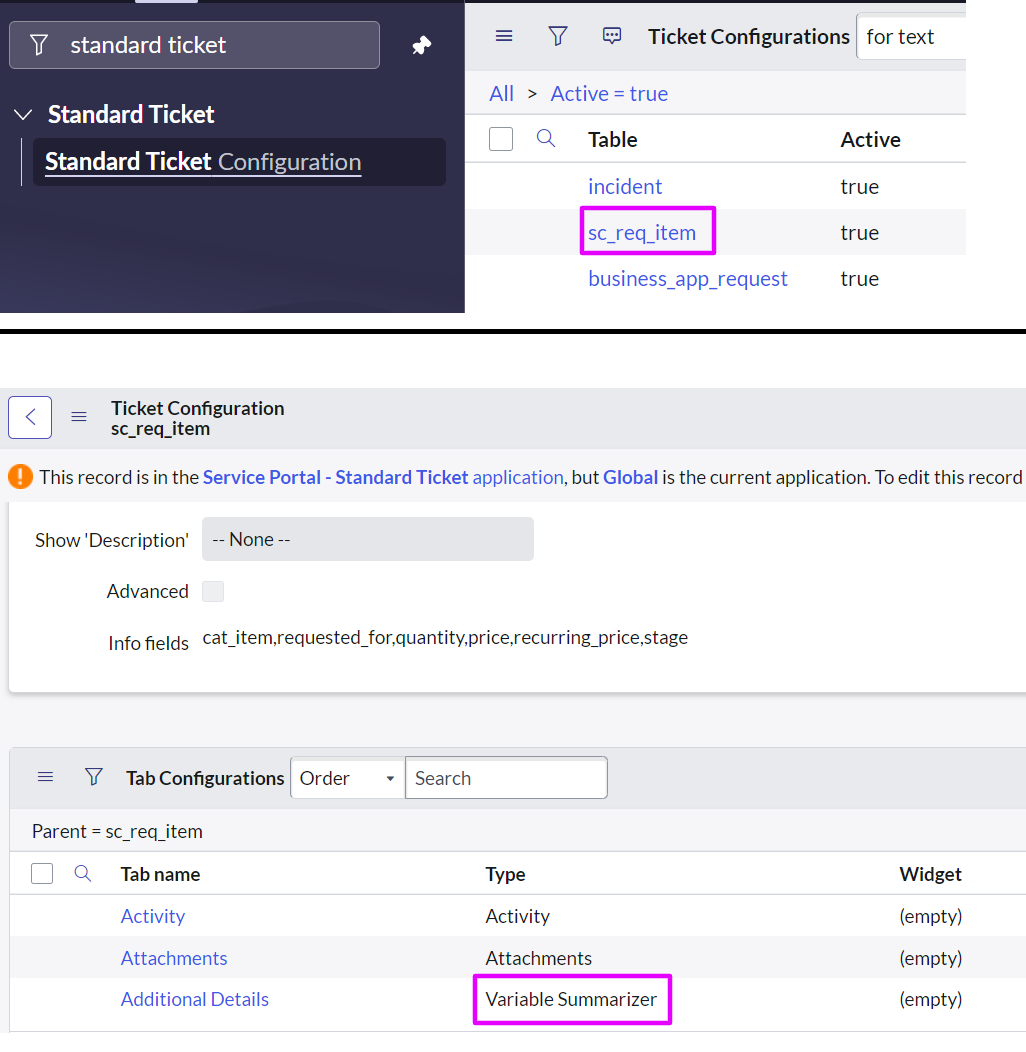Toggle the Advanced checkbox
The height and width of the screenshot is (1052, 1026).
coord(213,591)
